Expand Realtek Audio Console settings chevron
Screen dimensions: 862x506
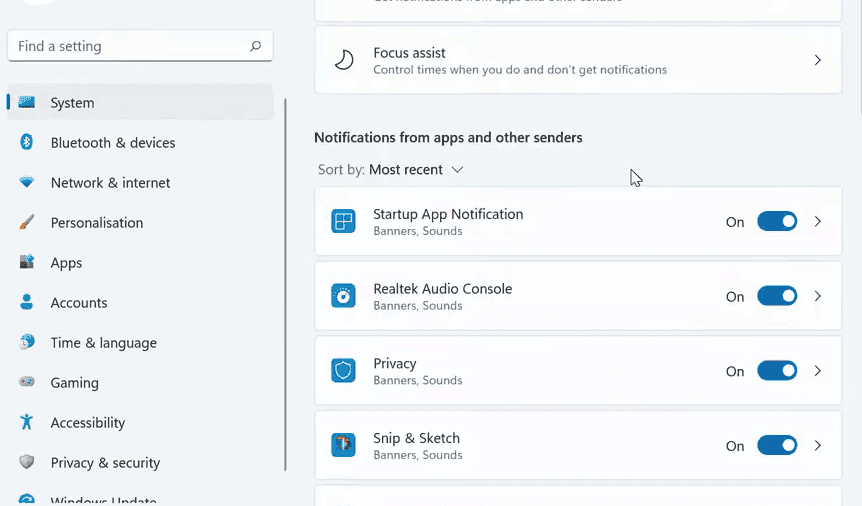click(817, 296)
